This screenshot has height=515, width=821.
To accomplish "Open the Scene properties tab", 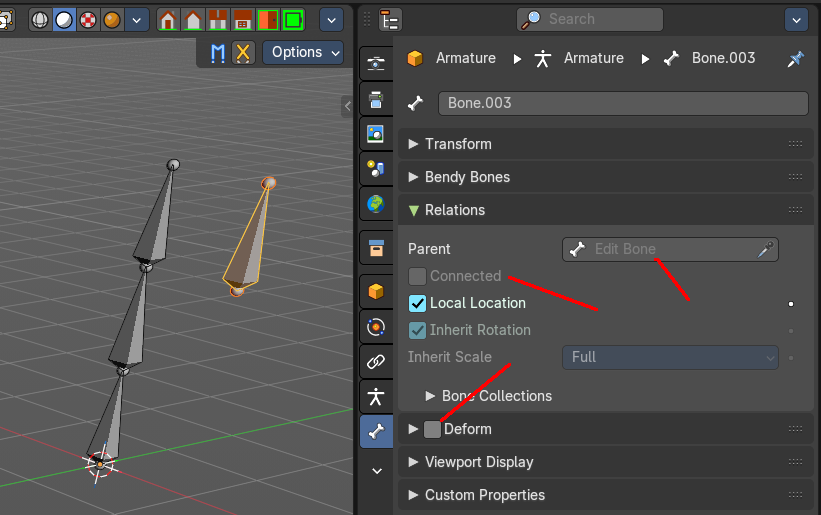I will (376, 169).
